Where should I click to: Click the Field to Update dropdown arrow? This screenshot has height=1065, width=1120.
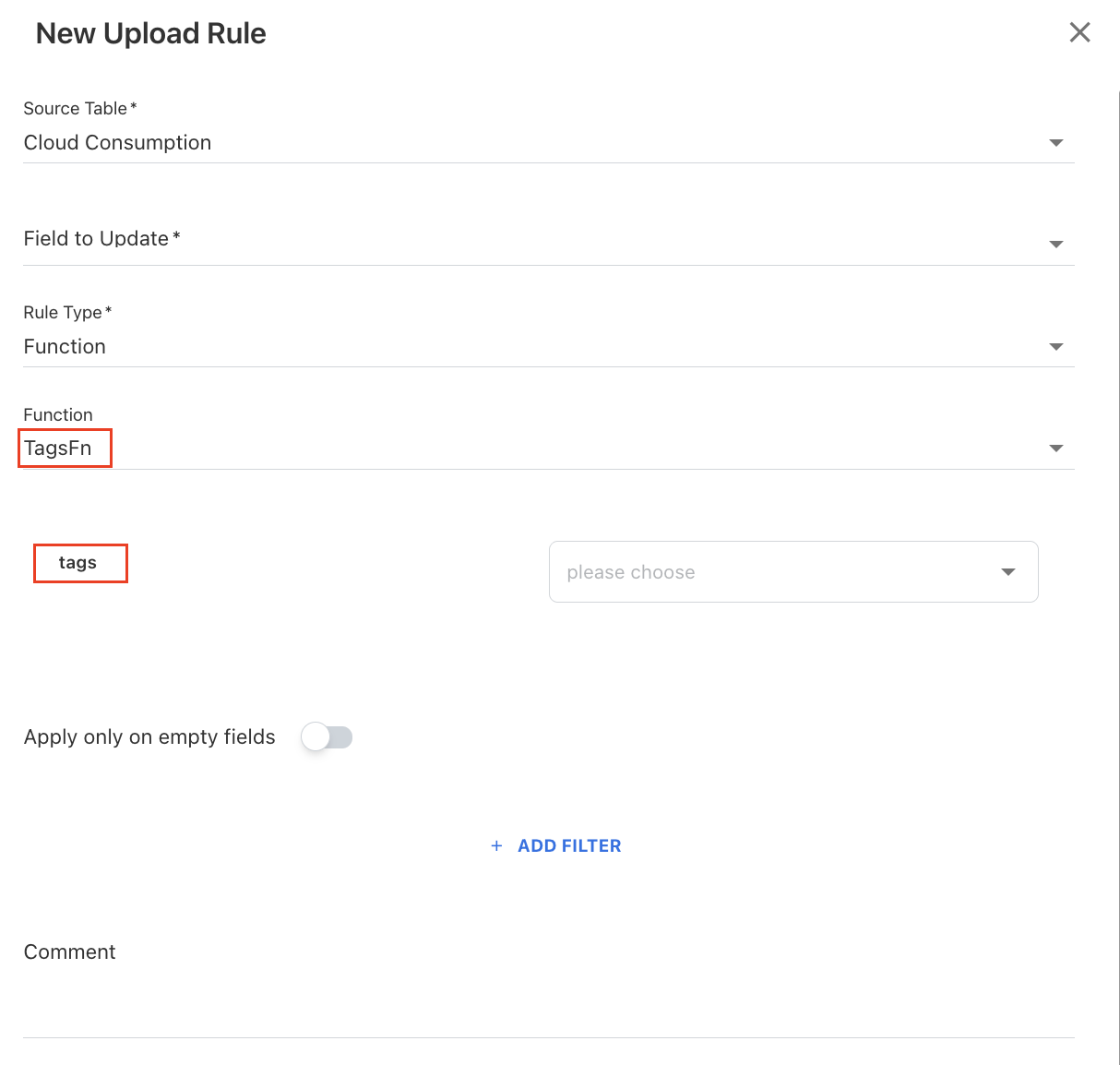point(1056,245)
